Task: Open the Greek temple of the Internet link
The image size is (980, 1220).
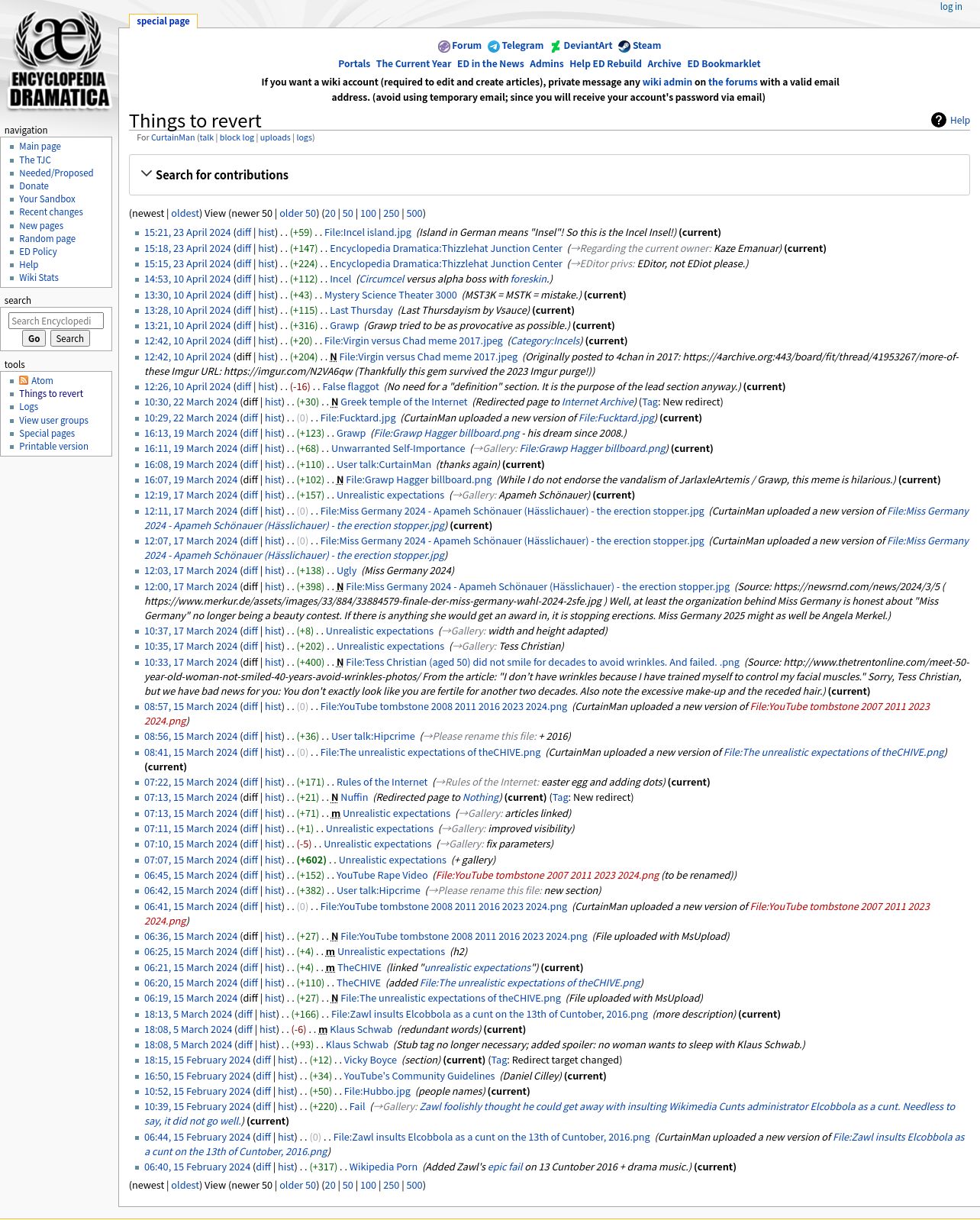Action: coord(404,402)
